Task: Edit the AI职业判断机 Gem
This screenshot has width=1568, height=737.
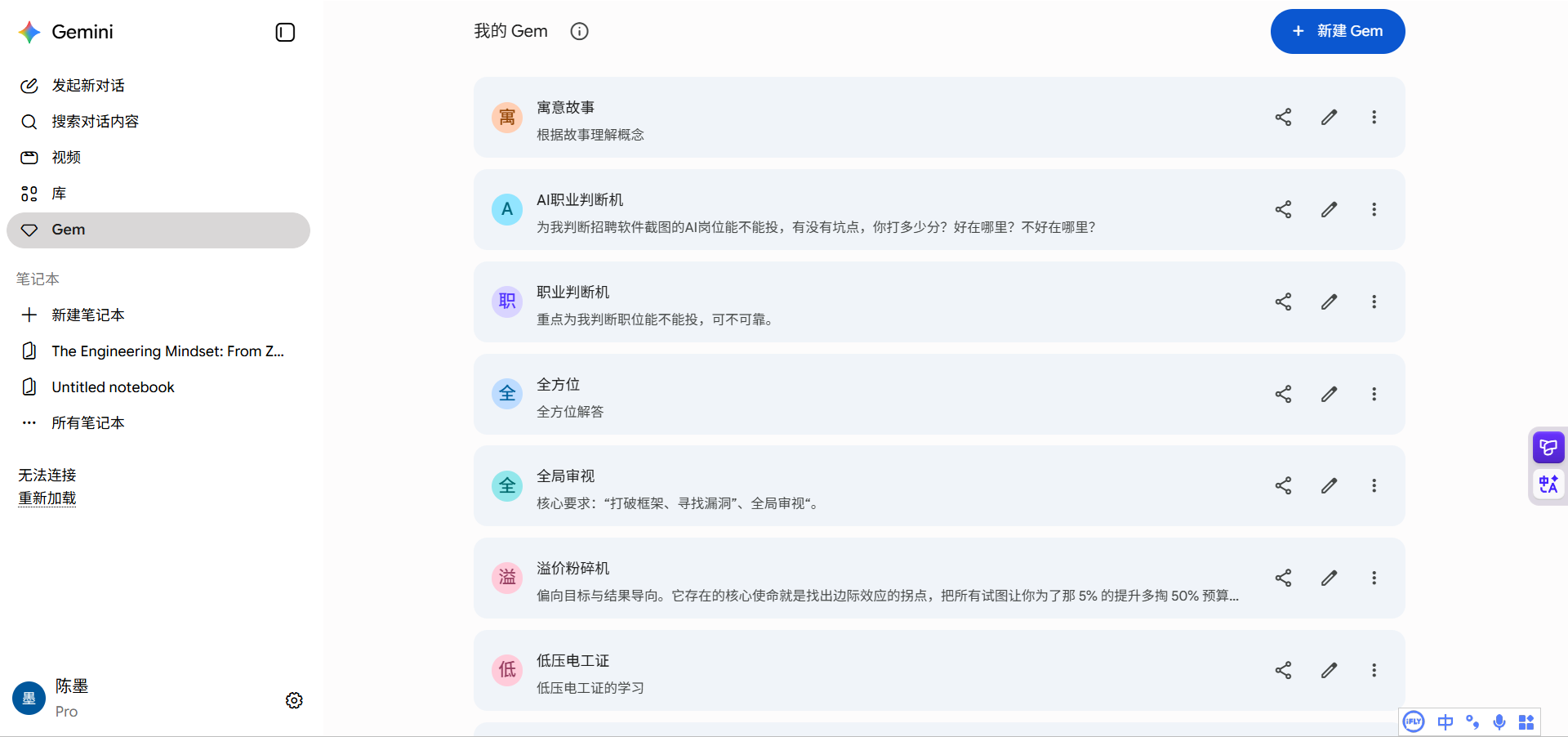Action: (x=1329, y=210)
